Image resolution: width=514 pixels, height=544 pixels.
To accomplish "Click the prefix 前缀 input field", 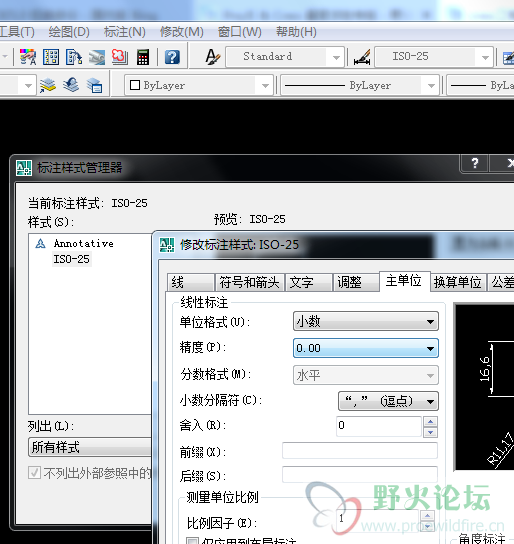I will coord(360,451).
